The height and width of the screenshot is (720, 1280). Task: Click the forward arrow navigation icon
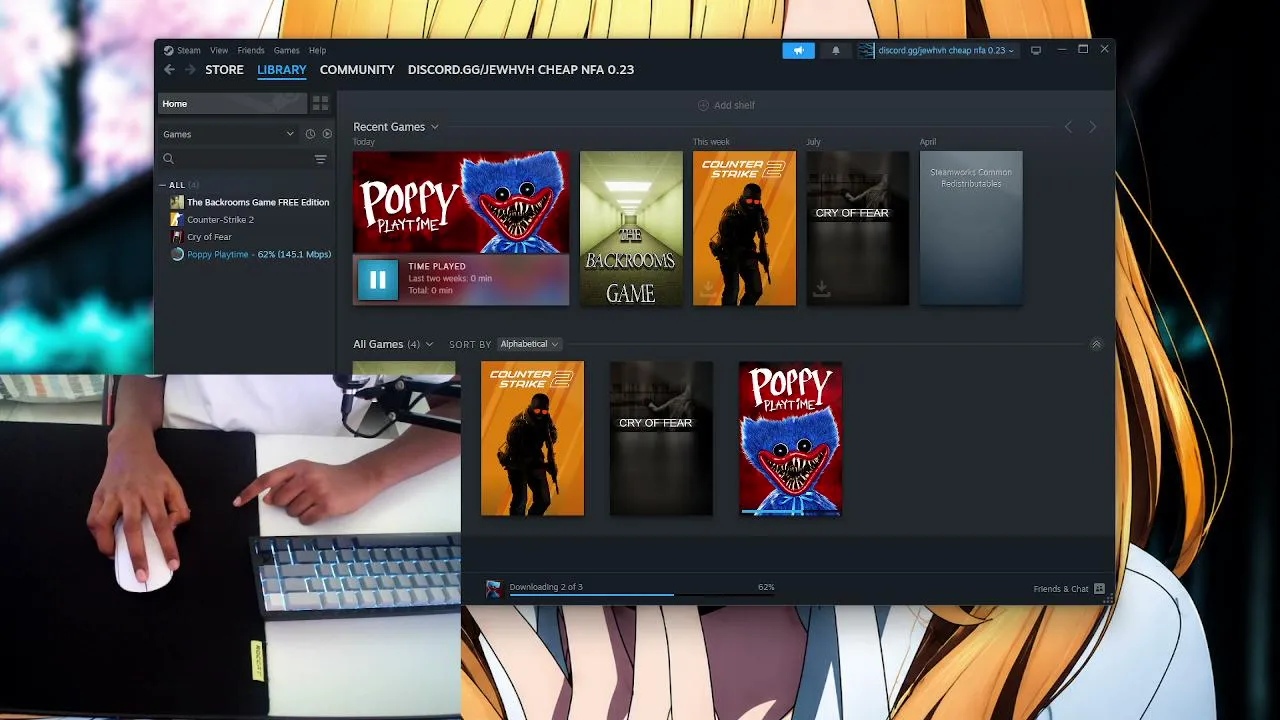pos(188,70)
